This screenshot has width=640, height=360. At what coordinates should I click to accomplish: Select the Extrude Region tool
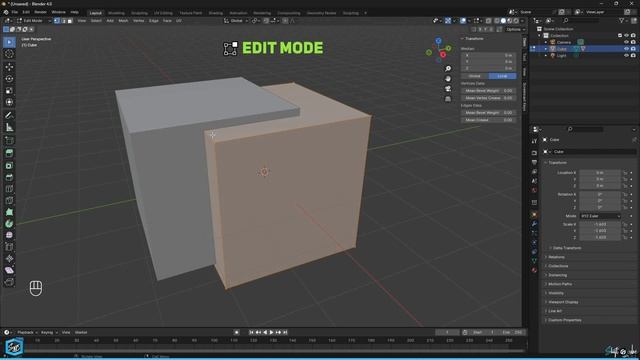[x=9, y=153]
